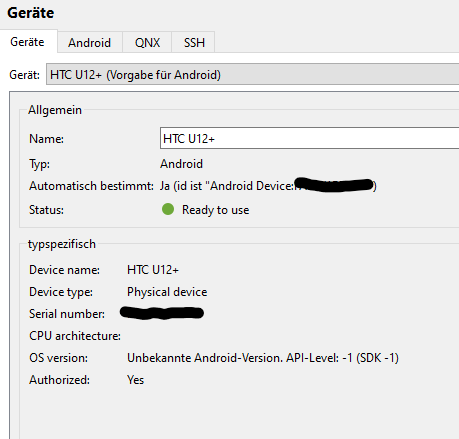The width and height of the screenshot is (459, 439).
Task: Open the QNX tab
Action: click(147, 43)
